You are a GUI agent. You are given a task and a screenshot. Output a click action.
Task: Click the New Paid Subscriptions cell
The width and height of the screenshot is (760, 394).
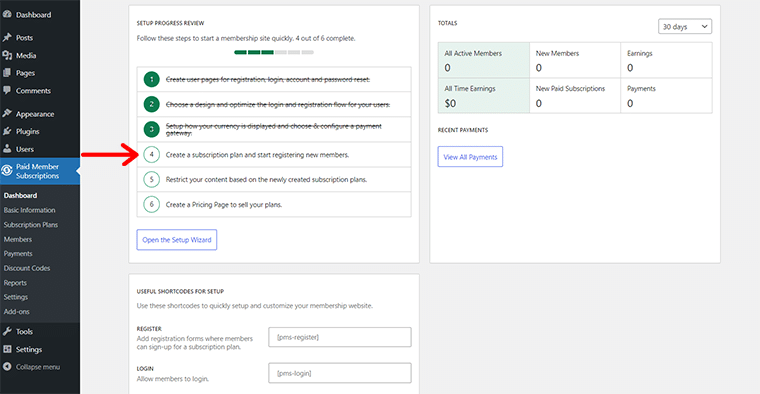(575, 95)
